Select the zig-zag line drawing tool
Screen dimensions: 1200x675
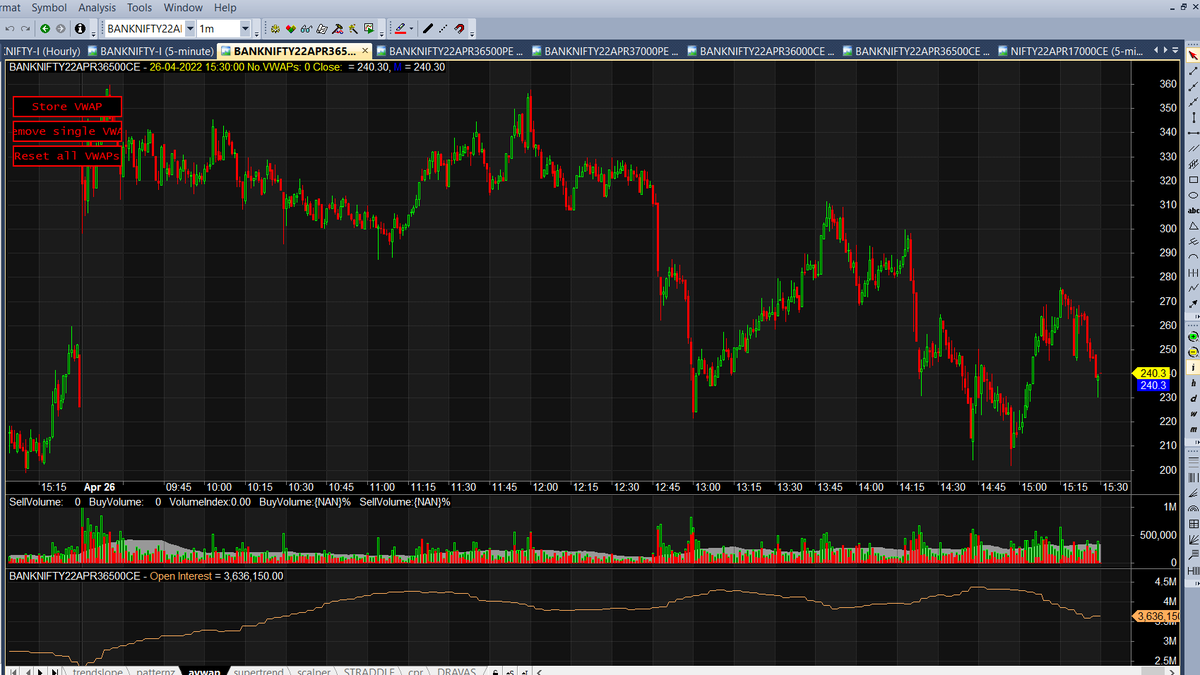point(1193,287)
